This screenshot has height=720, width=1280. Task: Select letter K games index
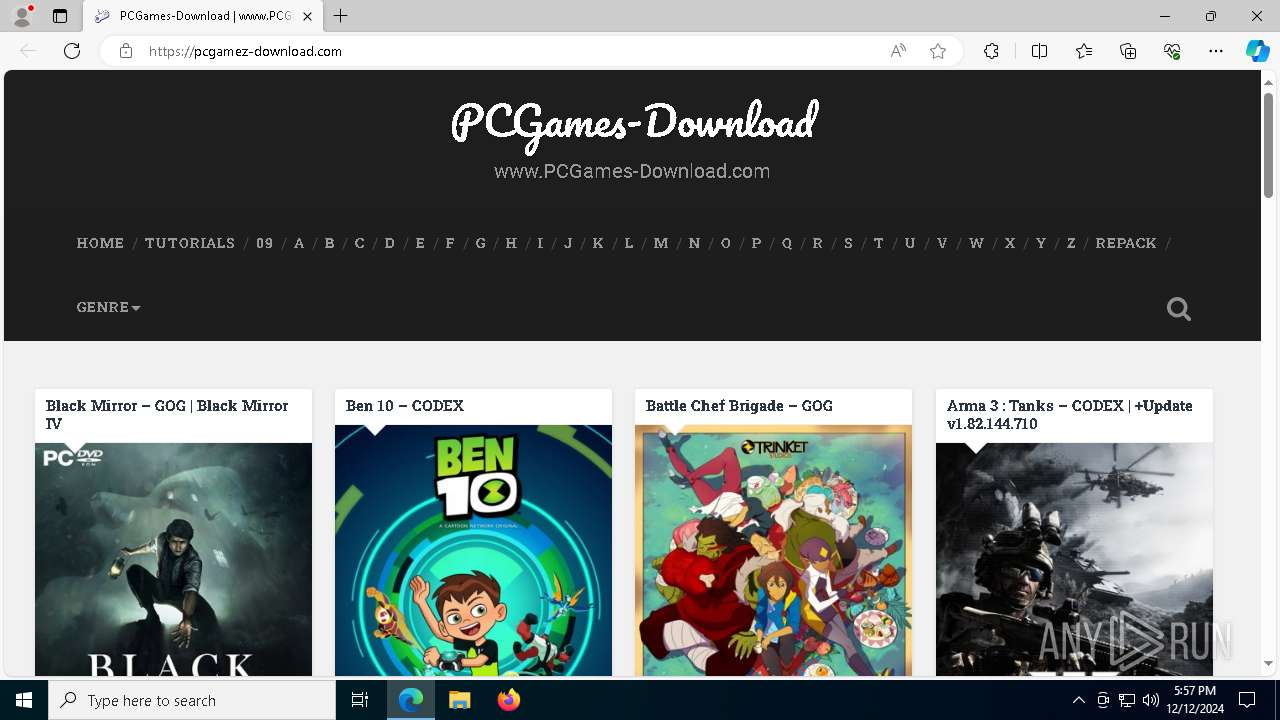tap(598, 243)
